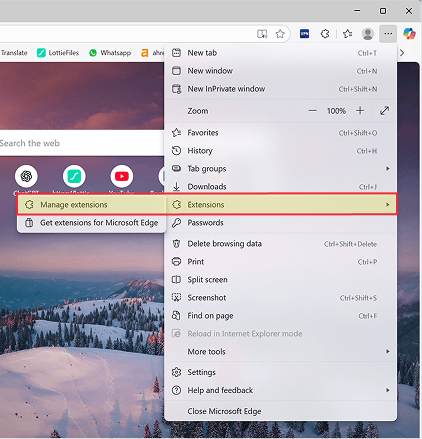Click the Search the web box
Screen dimensions: 422x439
81,143
